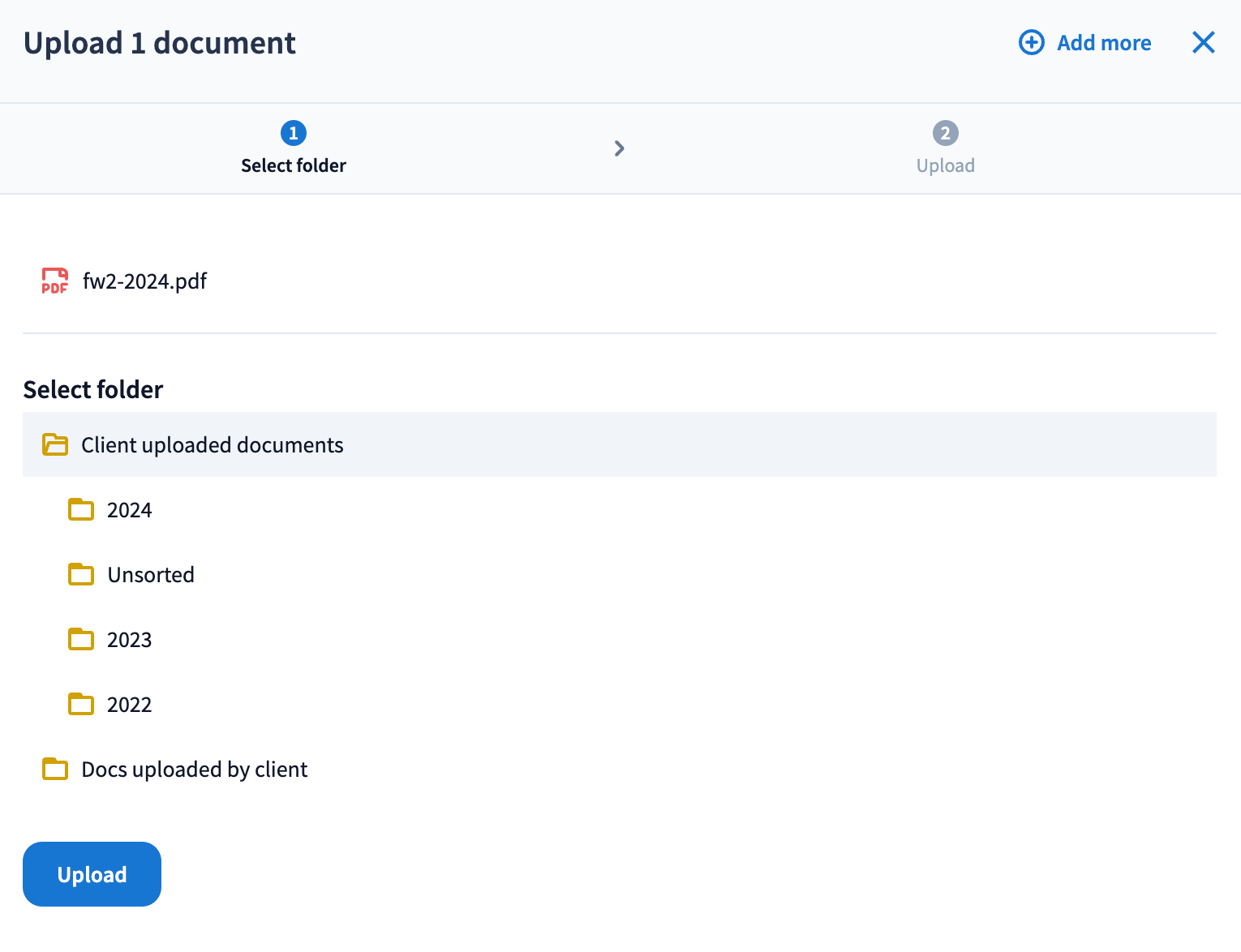Select Client uploaded documents folder row
Screen dimensions: 1241x952
click(212, 445)
